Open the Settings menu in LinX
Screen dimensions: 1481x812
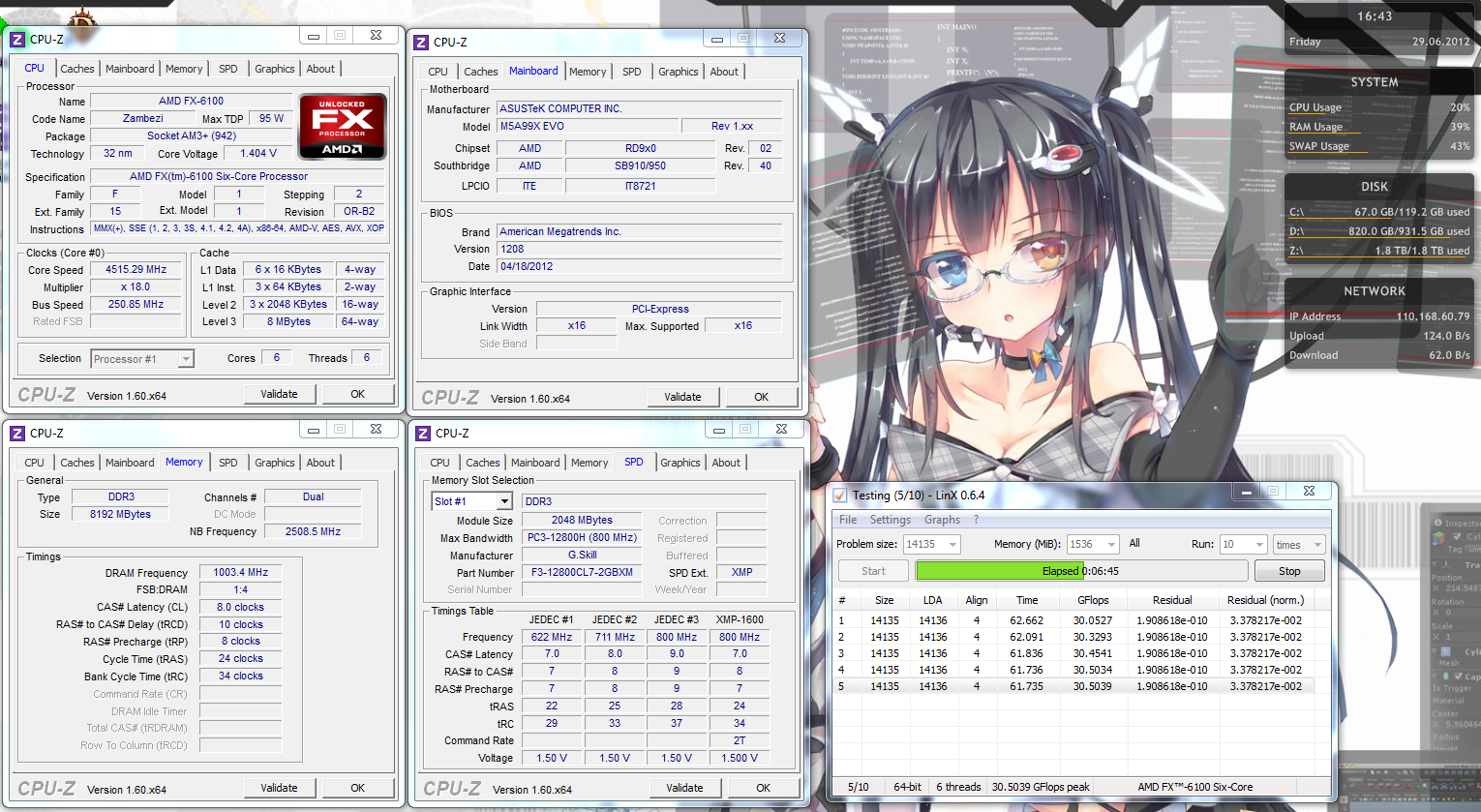(890, 520)
